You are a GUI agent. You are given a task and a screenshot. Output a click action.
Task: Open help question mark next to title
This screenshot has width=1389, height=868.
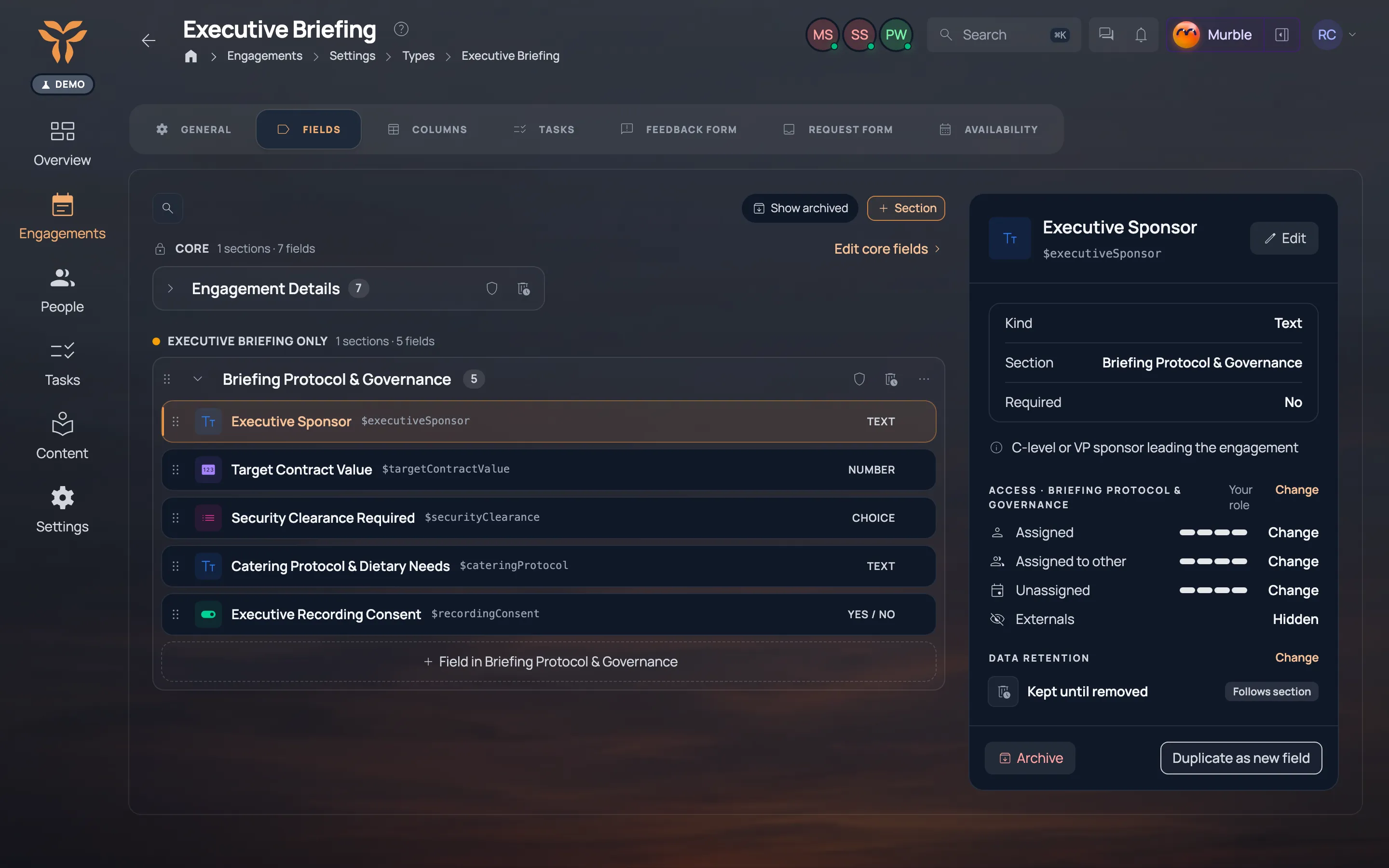click(401, 29)
